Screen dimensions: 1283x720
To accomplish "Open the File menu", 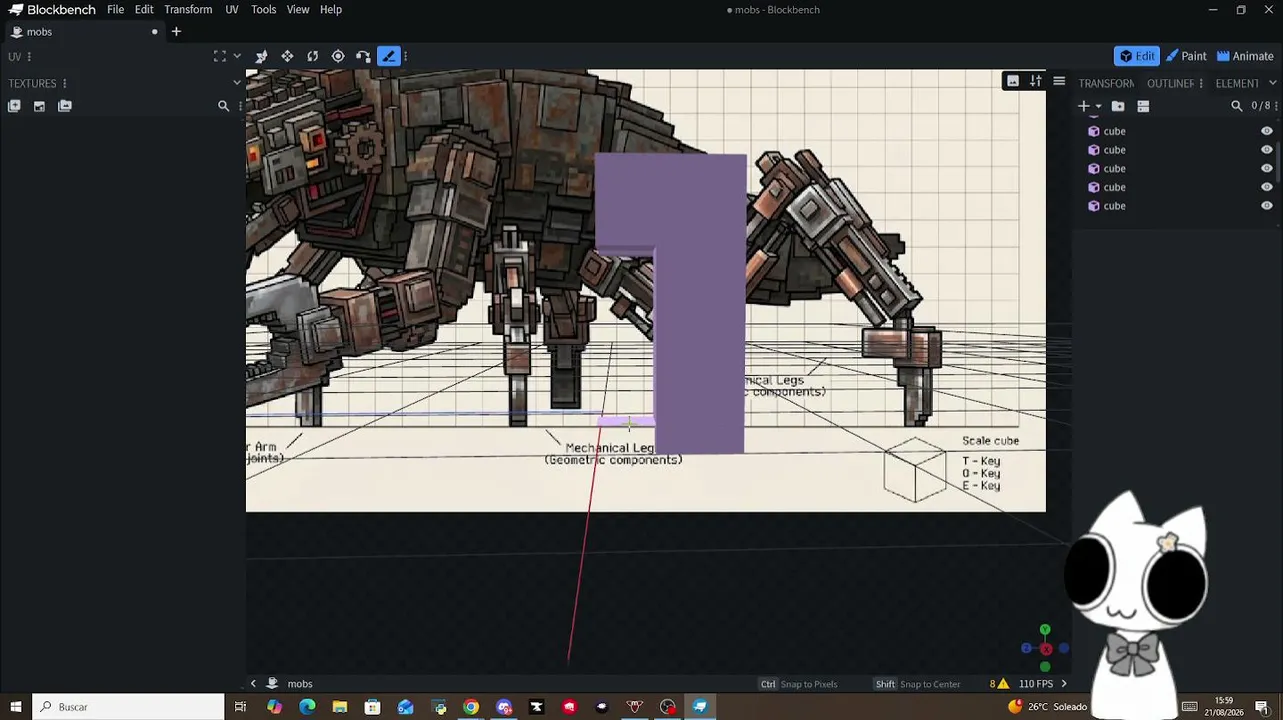I will click(x=116, y=10).
